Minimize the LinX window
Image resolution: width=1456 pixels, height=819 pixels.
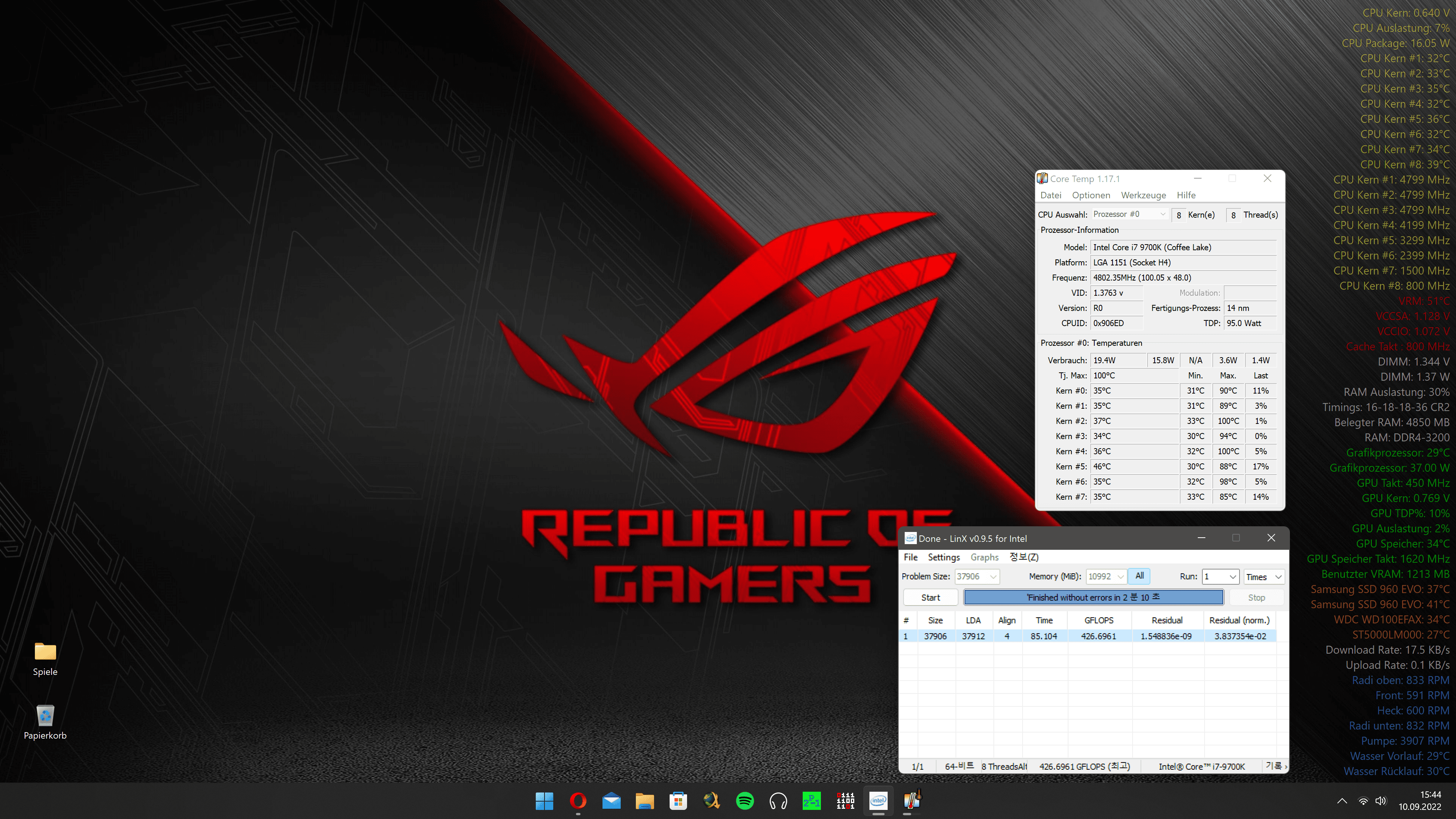pyautogui.click(x=1201, y=538)
